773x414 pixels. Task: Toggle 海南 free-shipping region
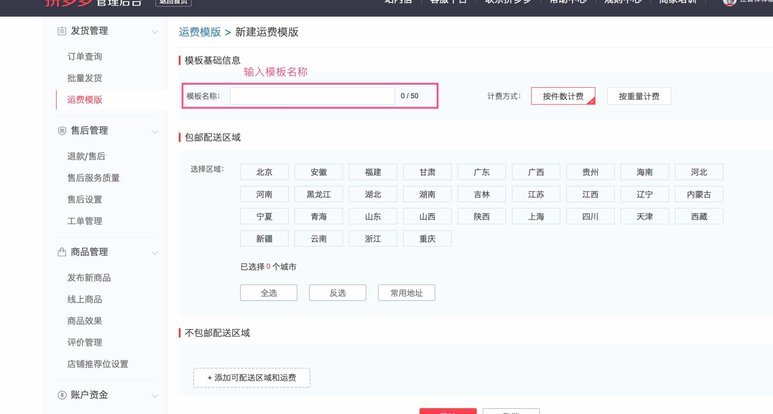[644, 172]
